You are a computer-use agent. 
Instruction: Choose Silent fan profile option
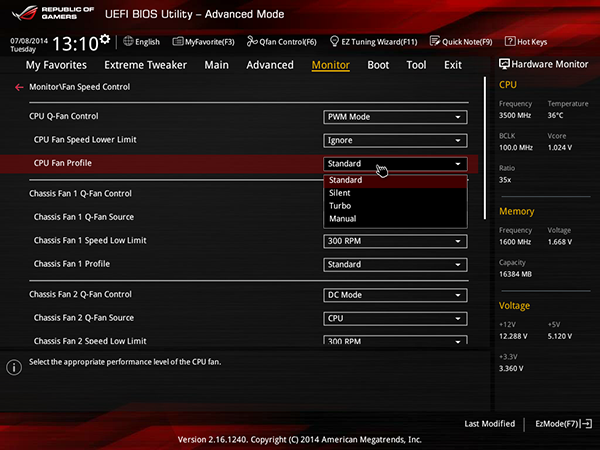[395, 193]
